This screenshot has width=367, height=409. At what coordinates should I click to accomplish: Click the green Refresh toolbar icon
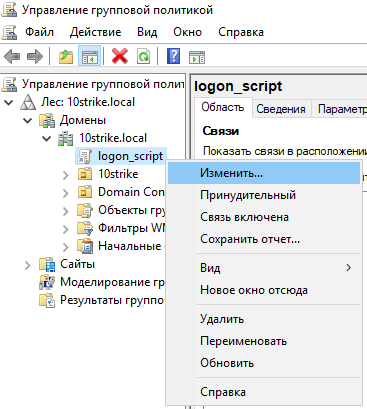coord(143,56)
